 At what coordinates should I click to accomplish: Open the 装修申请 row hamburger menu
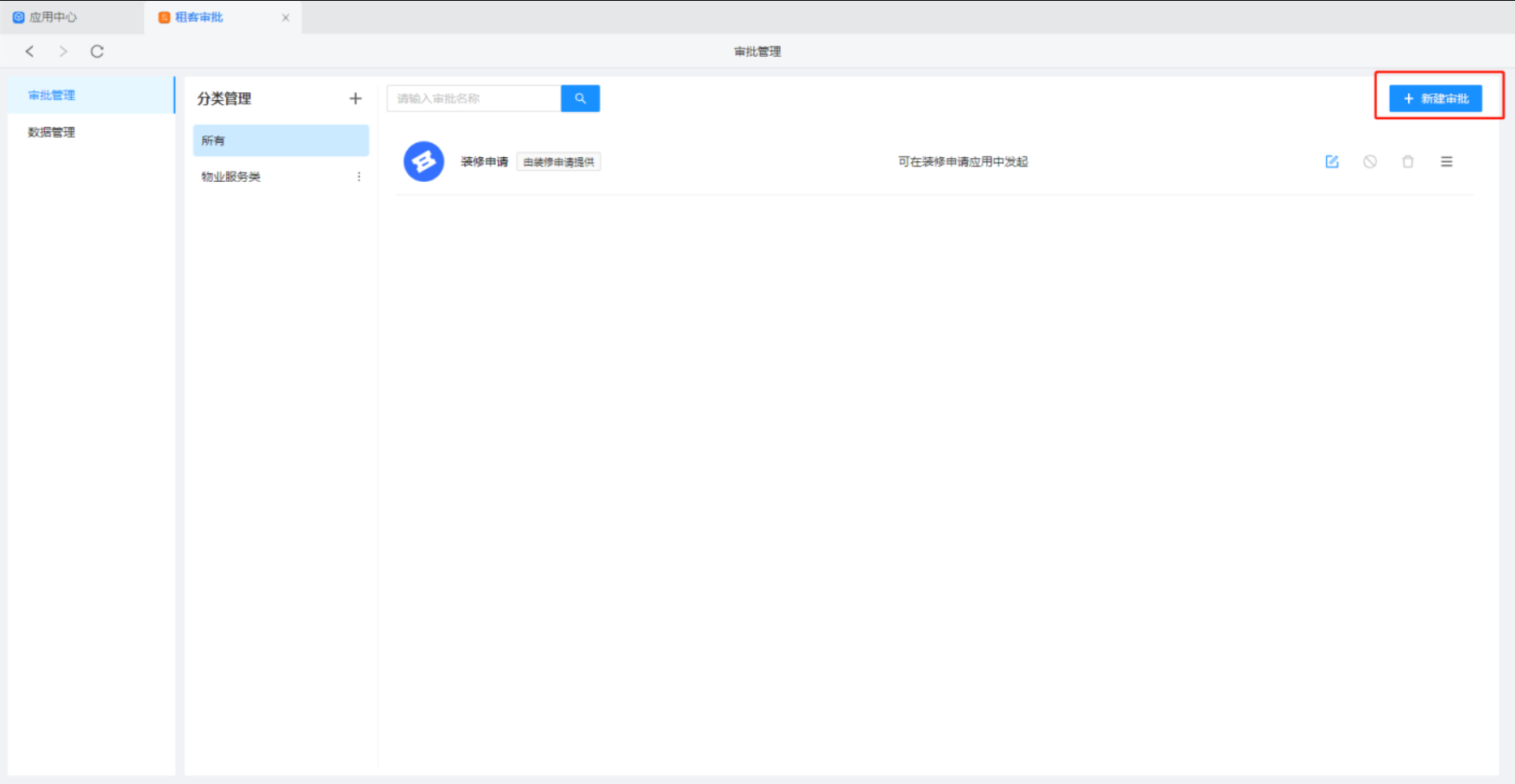1447,162
